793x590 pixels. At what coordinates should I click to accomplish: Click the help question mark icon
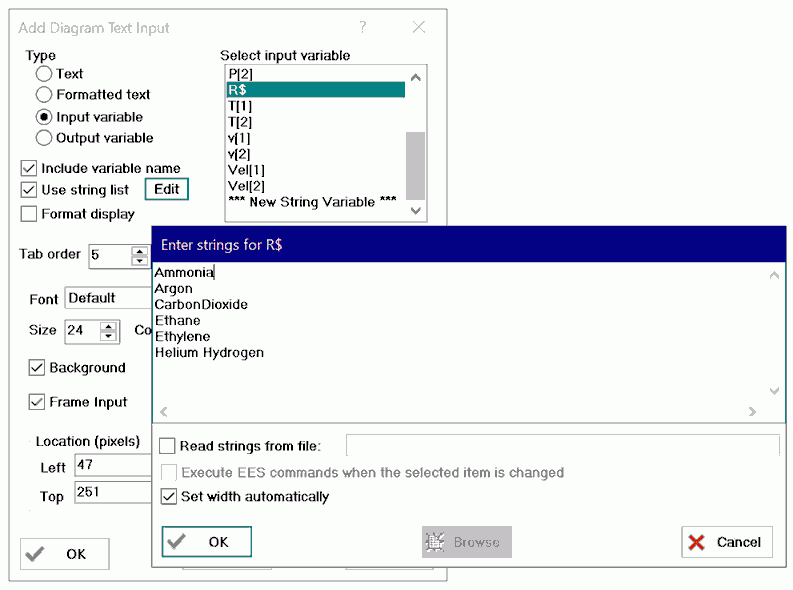click(363, 27)
